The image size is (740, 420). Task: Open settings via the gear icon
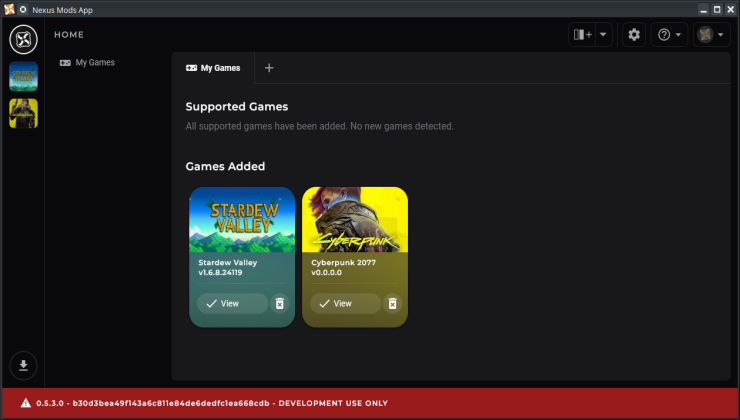pos(633,35)
